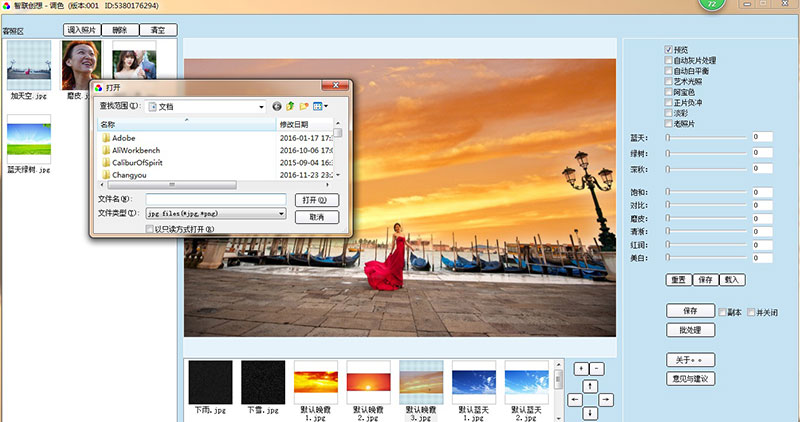Toggle the 预览 preview checkbox
Screen dimensions: 800x422
668,49
